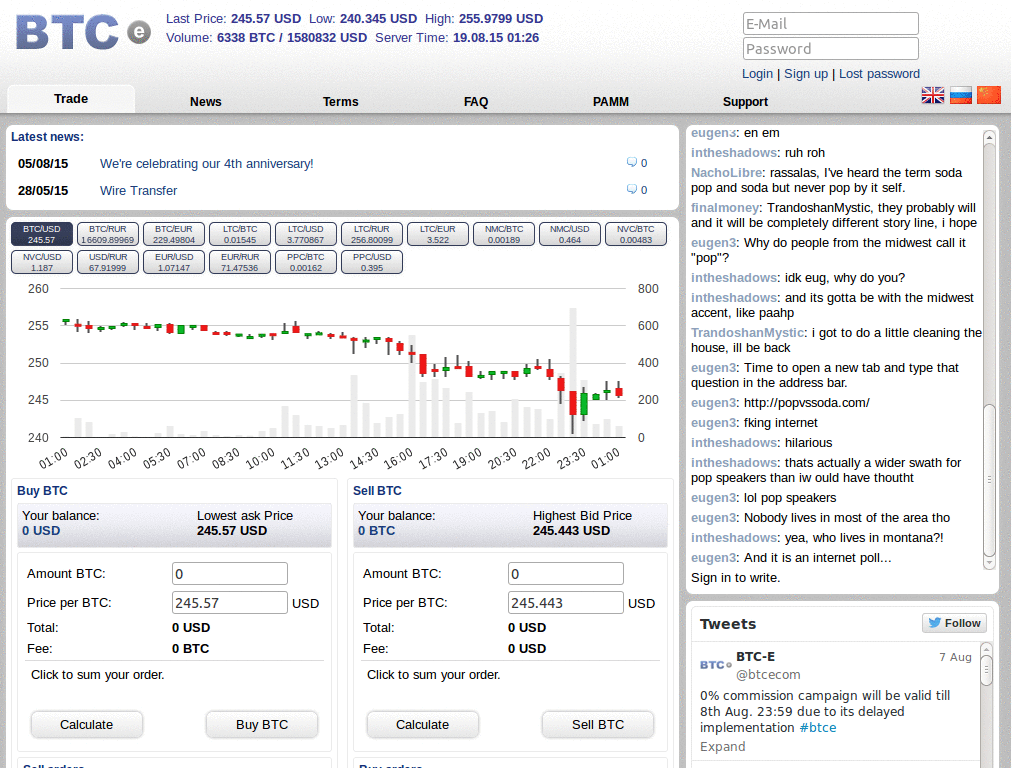Click Tweets panel scrollbar thumb
The image size is (1024, 768).
click(x=987, y=670)
